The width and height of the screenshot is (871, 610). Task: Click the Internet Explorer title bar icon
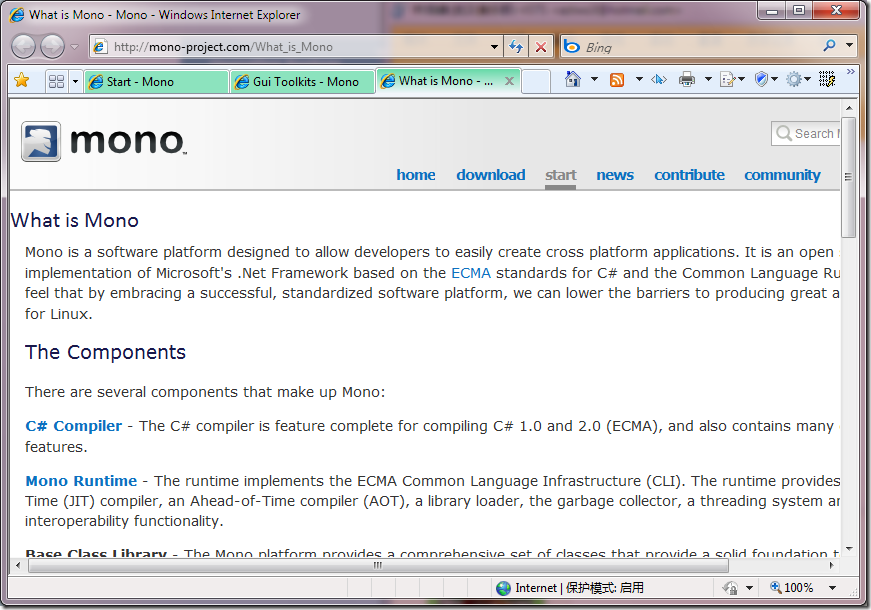[x=17, y=14]
